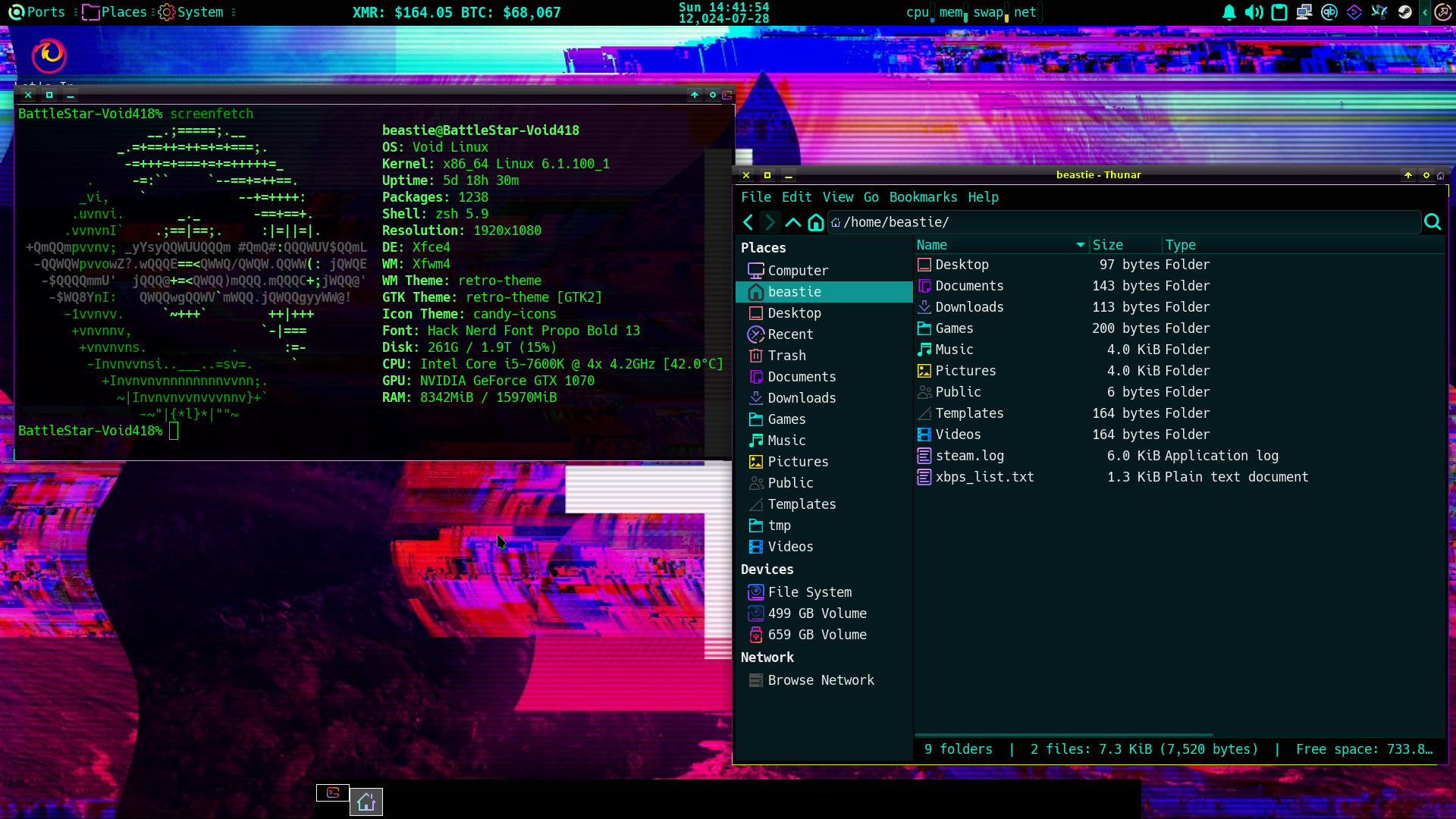Select the Desktop folder in file list
The height and width of the screenshot is (819, 1456).
[1179, 265]
